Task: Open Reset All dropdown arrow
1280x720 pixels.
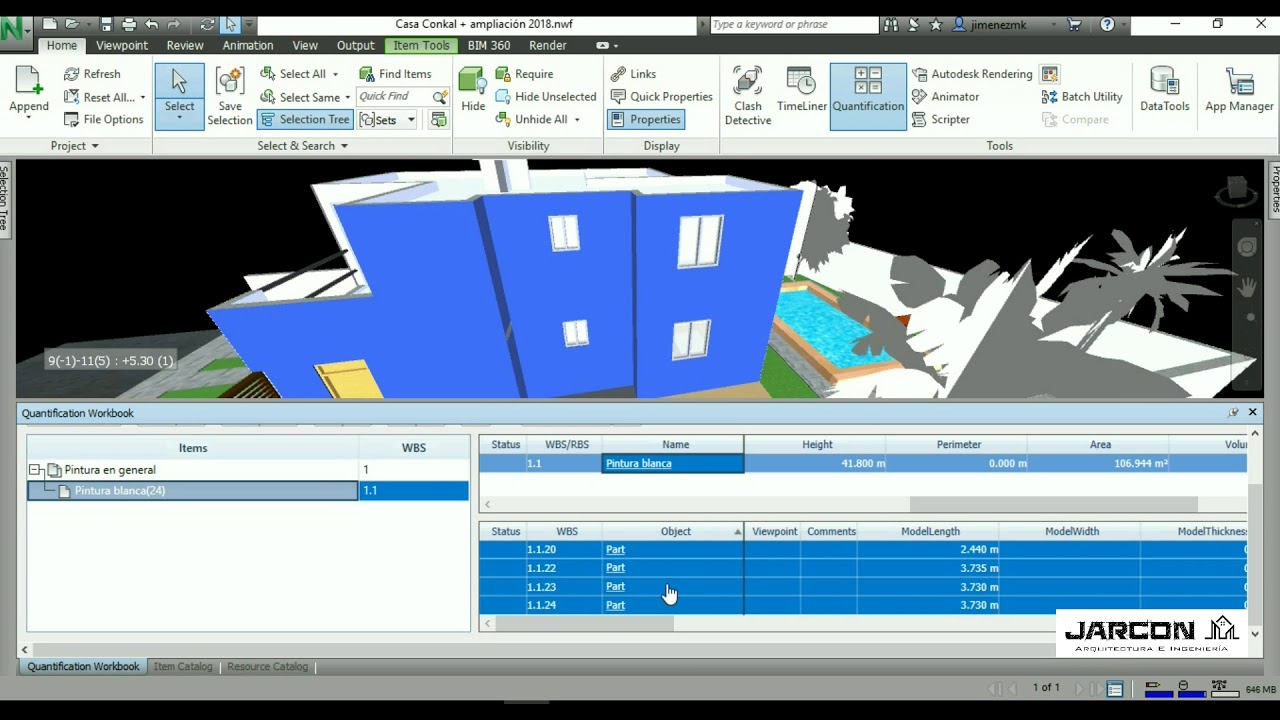Action: coord(142,97)
